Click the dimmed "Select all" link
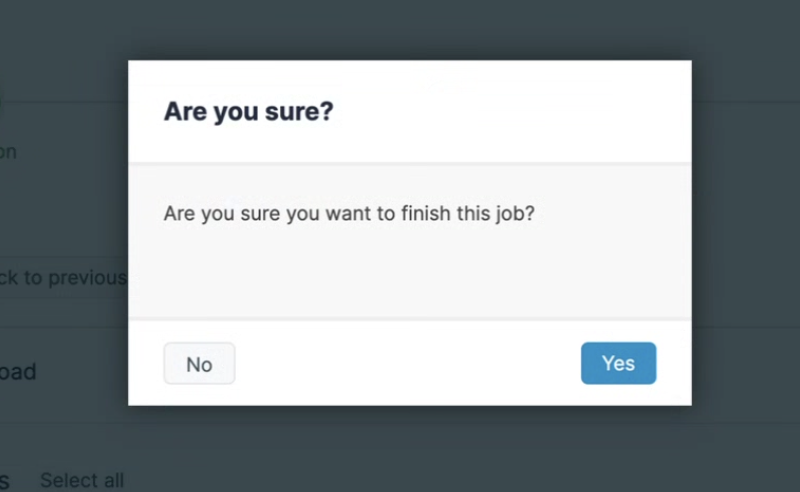800x492 pixels. 82,480
